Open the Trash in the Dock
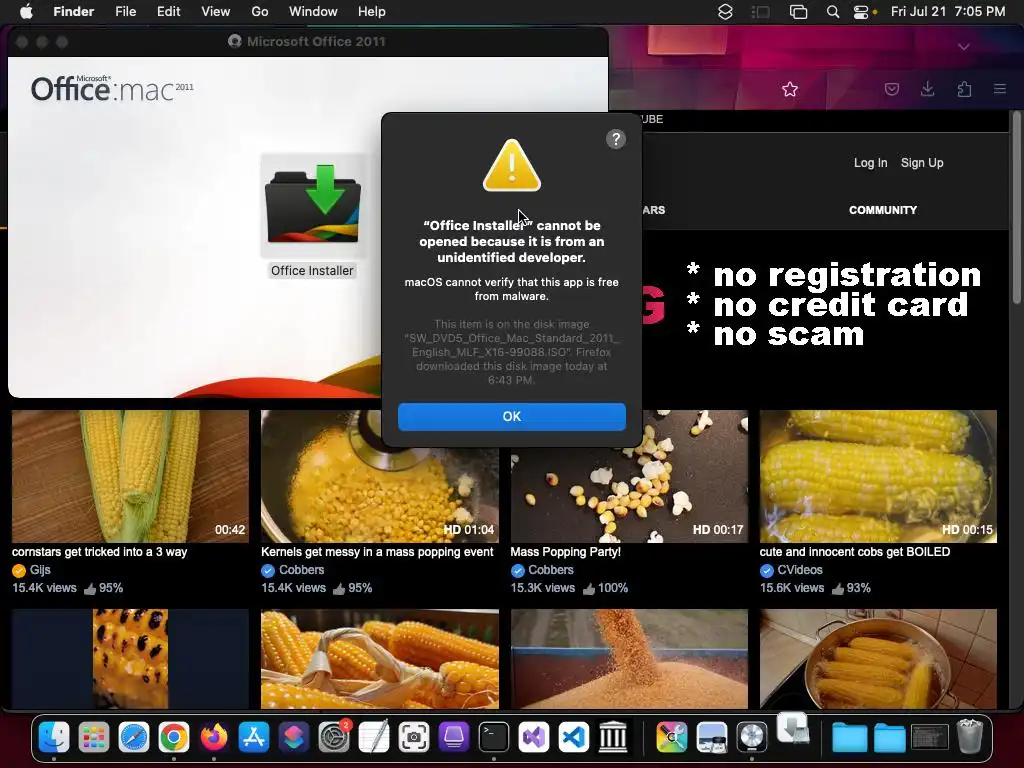The height and width of the screenshot is (768, 1024). tap(970, 736)
